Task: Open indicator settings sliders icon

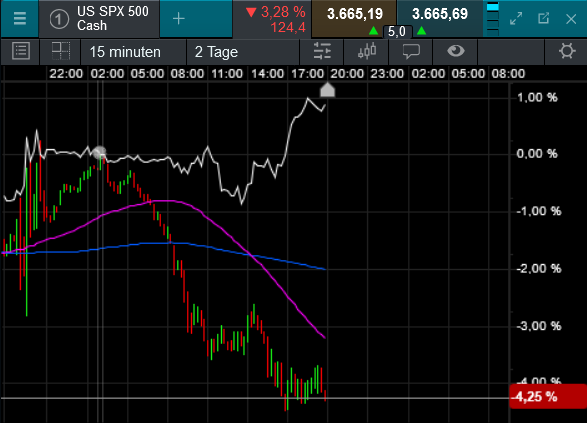Action: [x=322, y=51]
